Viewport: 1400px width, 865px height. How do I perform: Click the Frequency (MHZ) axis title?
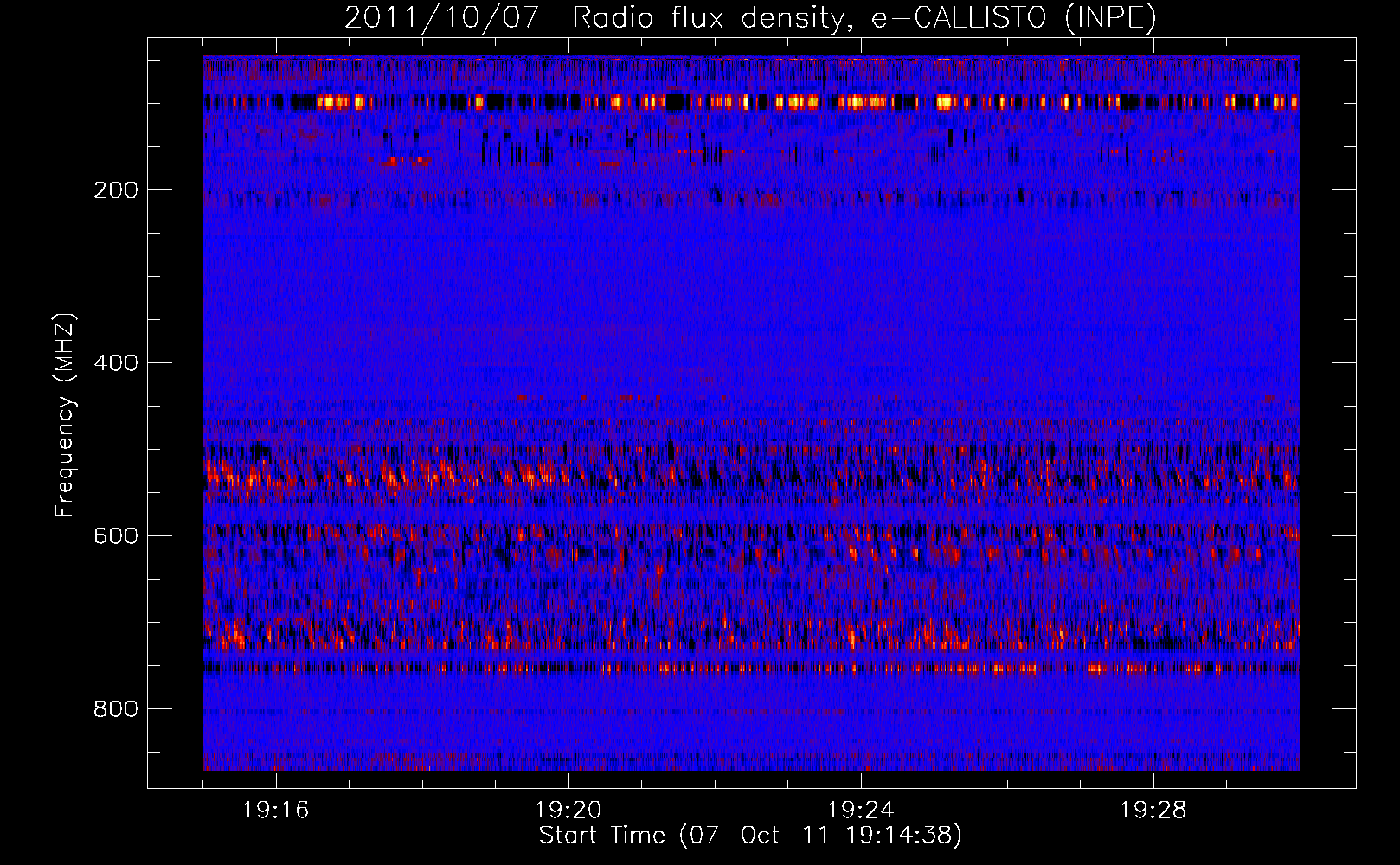(x=66, y=415)
